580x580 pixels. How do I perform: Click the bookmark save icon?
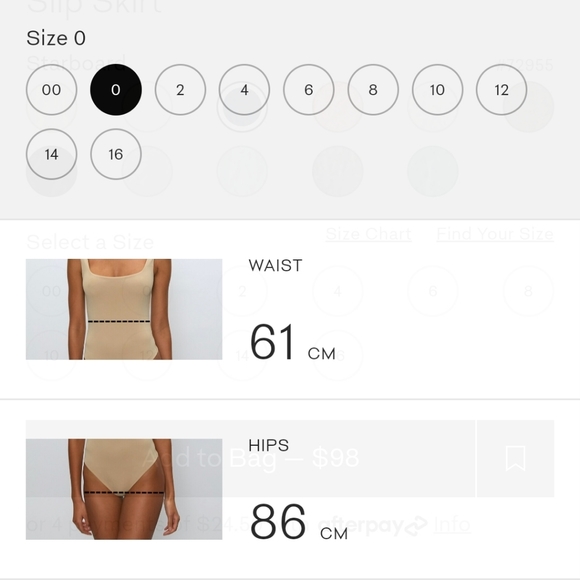pyautogui.click(x=516, y=458)
